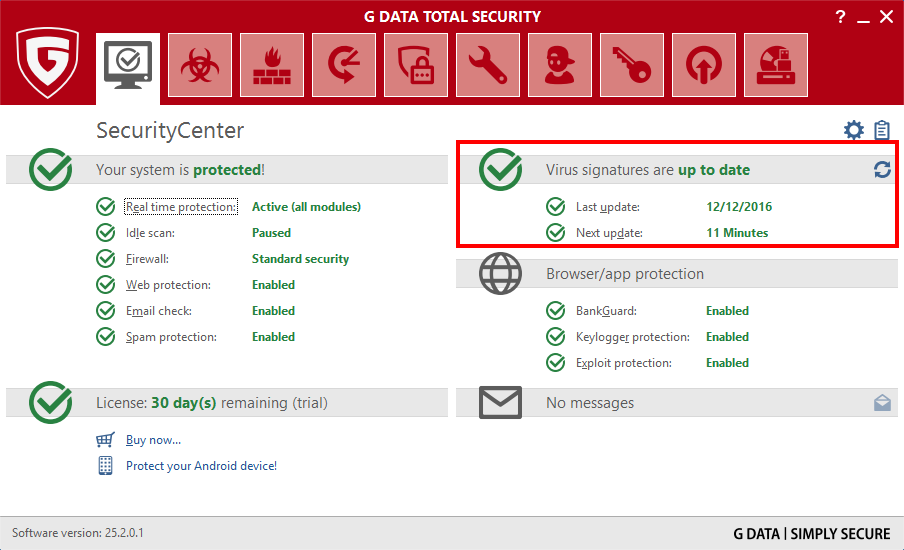Open the Encryption key tab
This screenshot has width=904, height=550.
click(632, 65)
